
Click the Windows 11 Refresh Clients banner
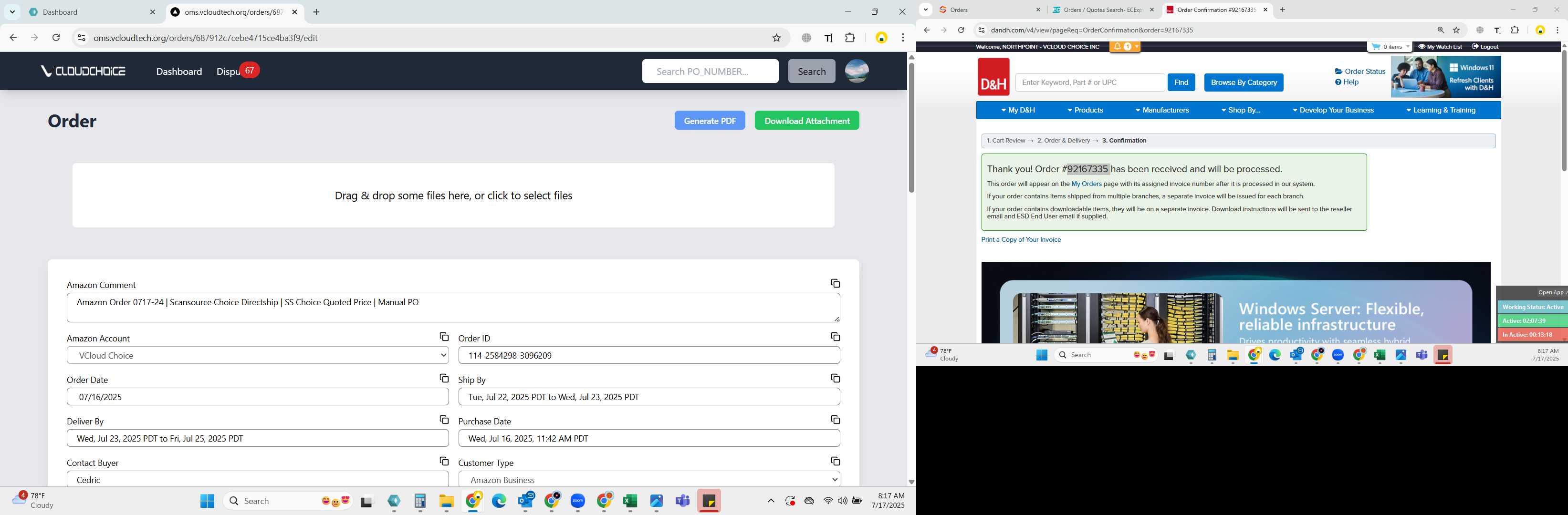[x=1446, y=77]
